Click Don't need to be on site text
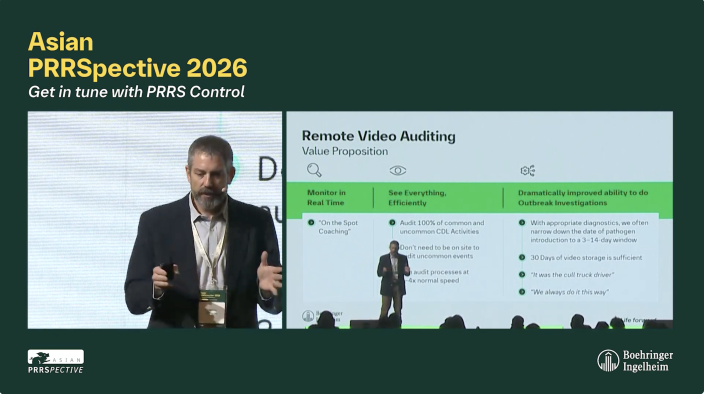 [x=440, y=251]
